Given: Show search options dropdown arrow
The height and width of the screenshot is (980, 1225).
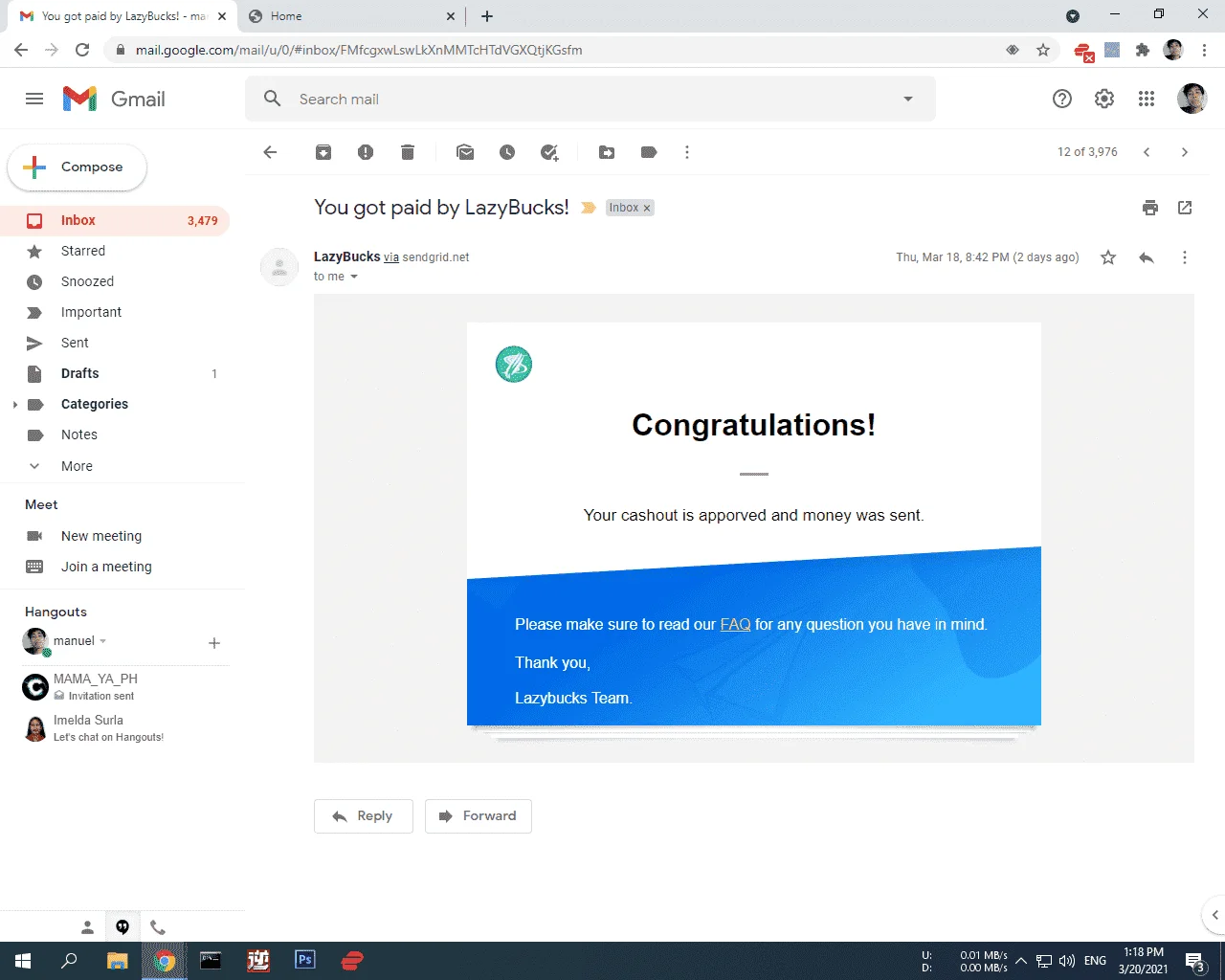Looking at the screenshot, I should coord(908,99).
